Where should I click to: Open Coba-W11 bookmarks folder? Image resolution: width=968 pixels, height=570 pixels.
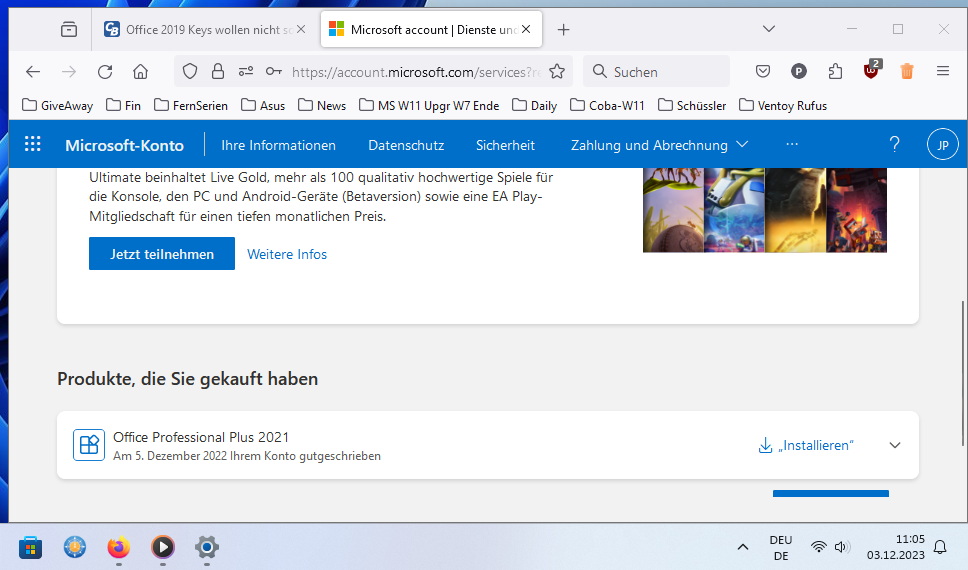607,106
